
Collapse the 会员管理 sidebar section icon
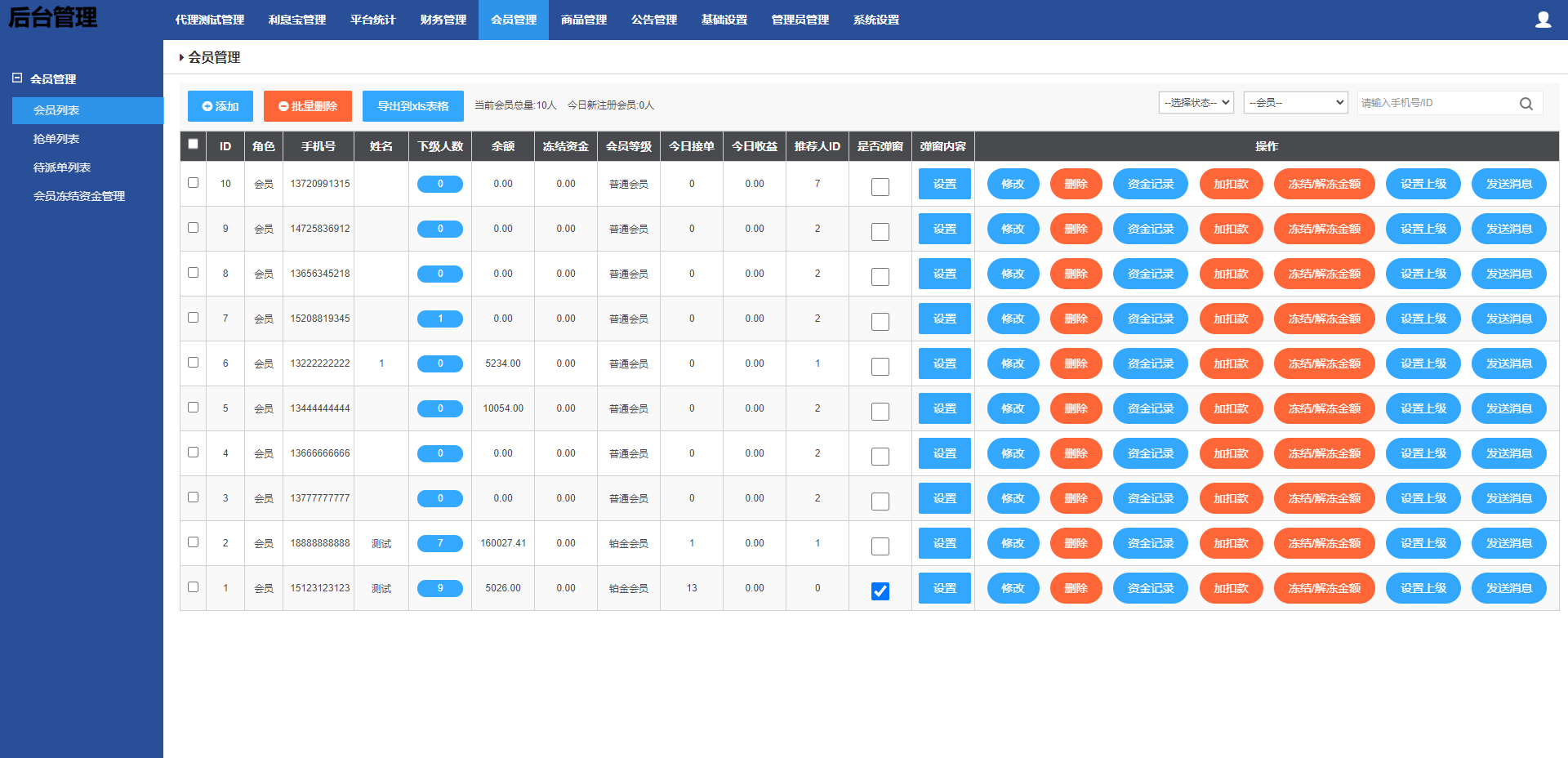[x=17, y=78]
